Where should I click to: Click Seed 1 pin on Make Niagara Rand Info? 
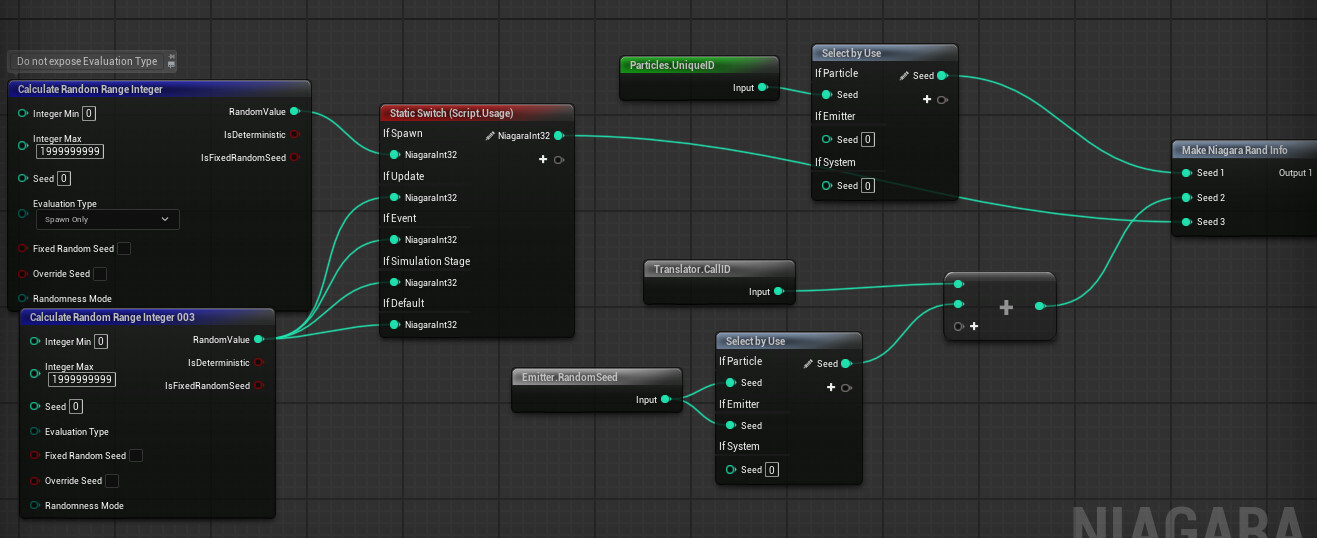coord(1186,173)
